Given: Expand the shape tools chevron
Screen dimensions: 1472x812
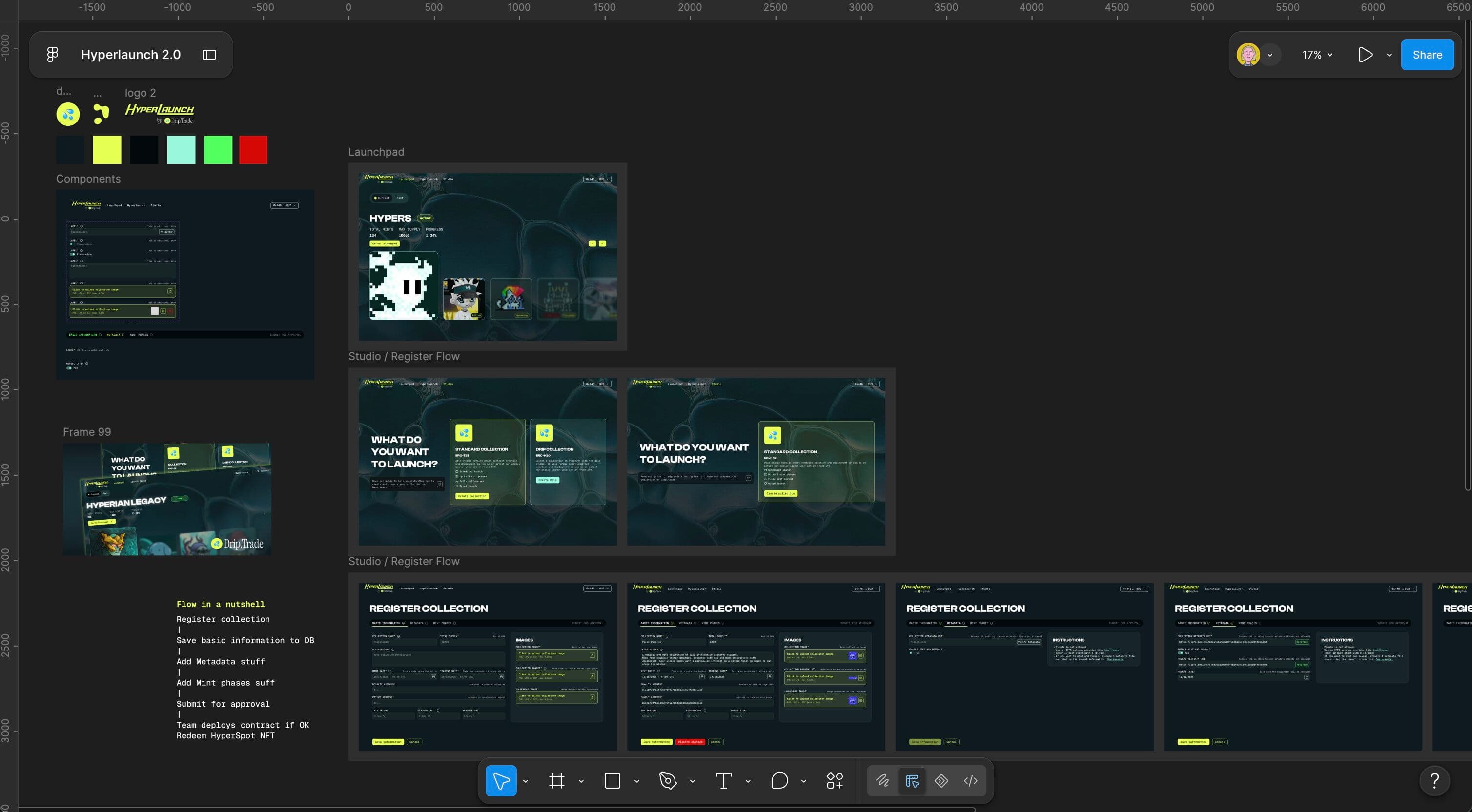Looking at the screenshot, I should pos(636,781).
